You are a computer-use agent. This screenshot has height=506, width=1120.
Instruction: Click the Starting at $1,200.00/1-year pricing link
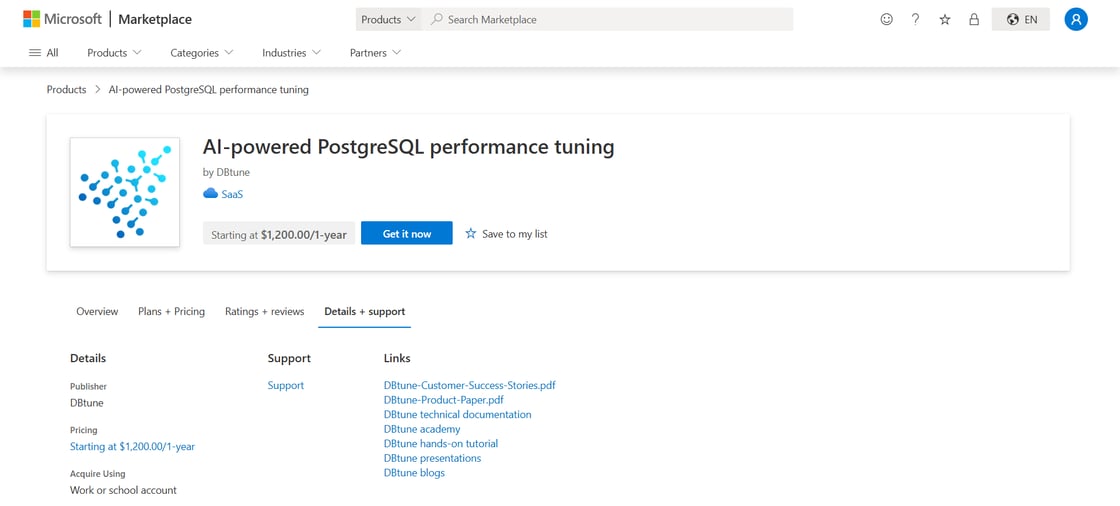(132, 447)
